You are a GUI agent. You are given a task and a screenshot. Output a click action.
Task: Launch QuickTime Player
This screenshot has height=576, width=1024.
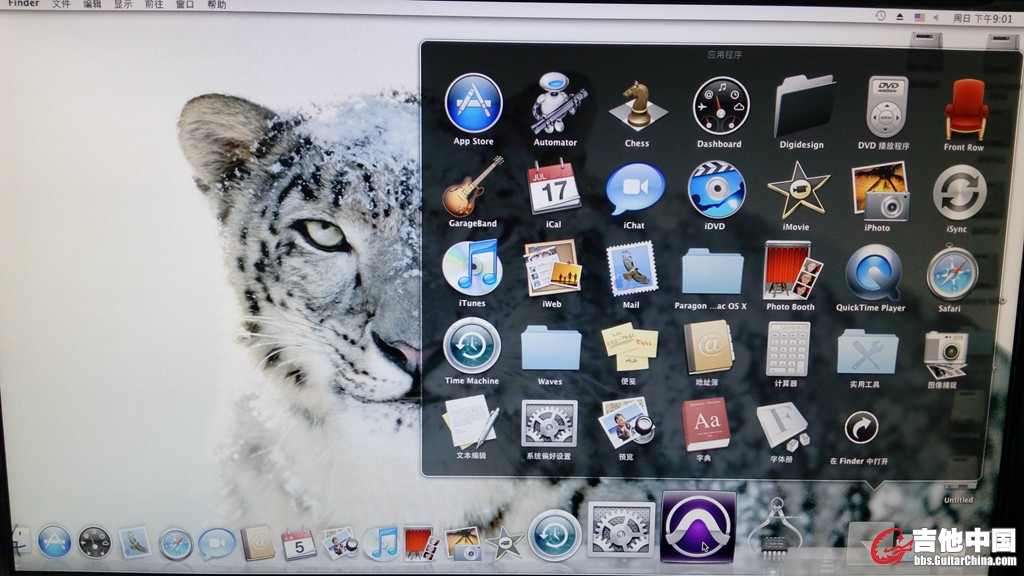pos(872,272)
